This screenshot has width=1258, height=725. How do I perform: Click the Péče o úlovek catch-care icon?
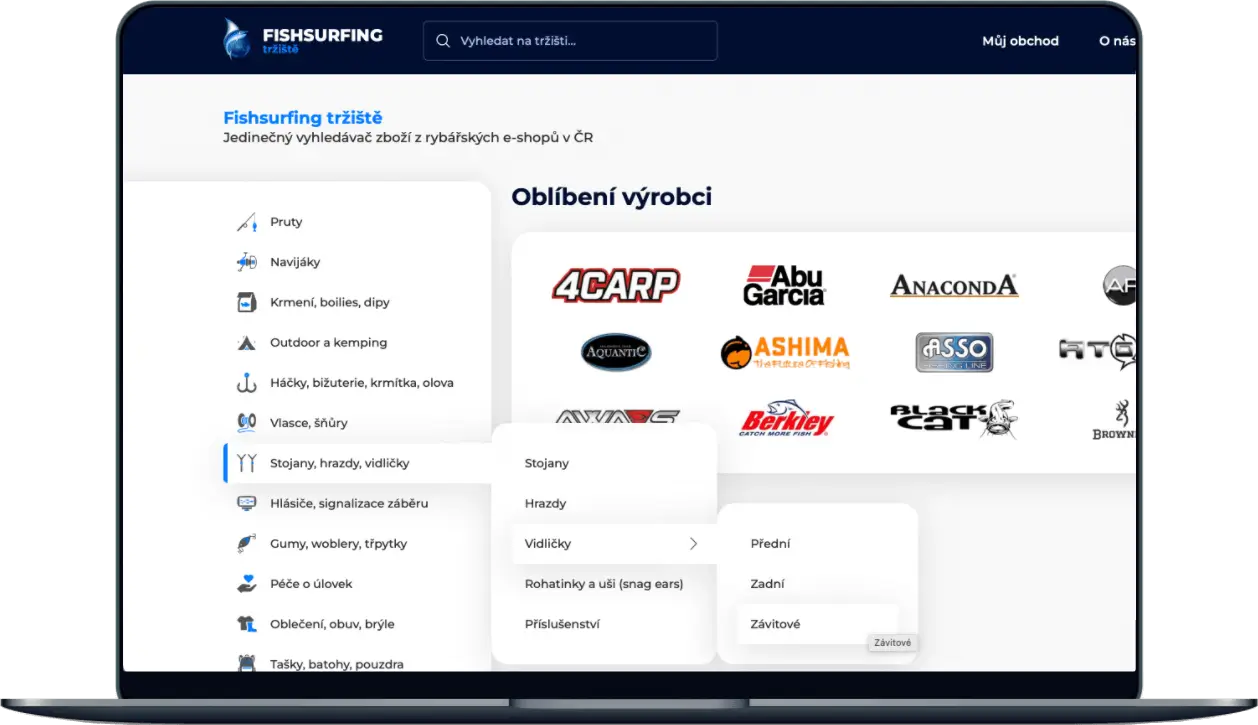[246, 583]
